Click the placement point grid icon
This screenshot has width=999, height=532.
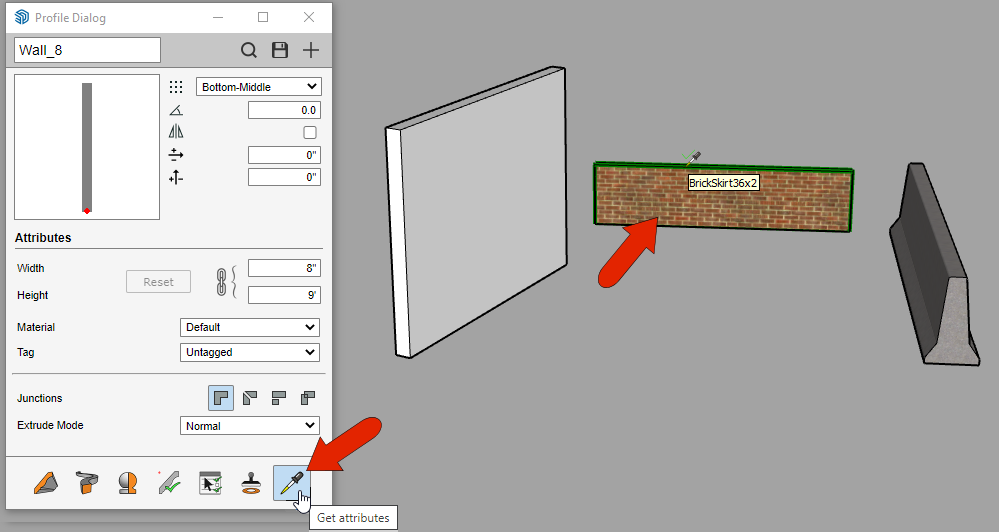pyautogui.click(x=176, y=87)
